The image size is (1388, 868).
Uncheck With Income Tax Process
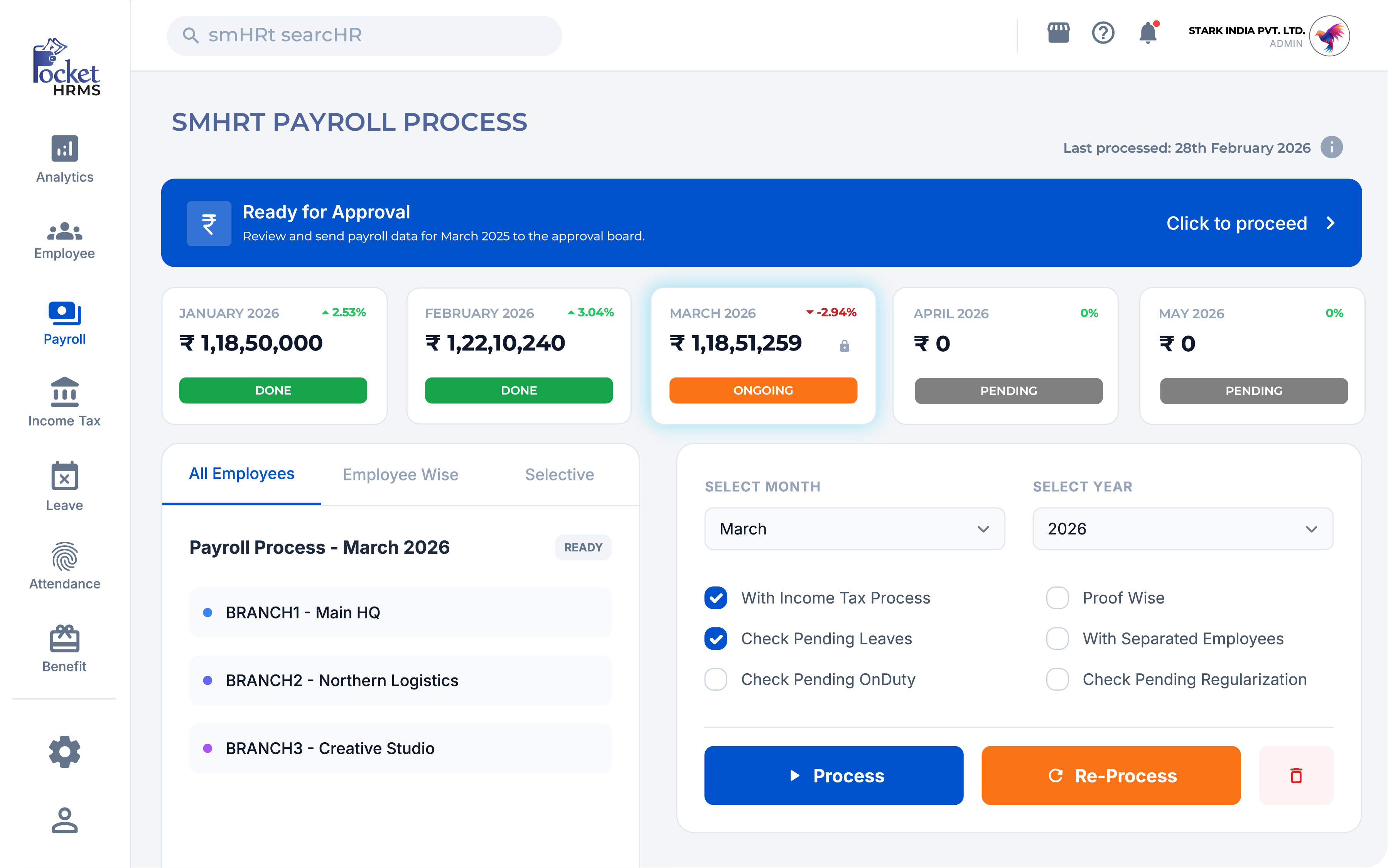click(715, 598)
